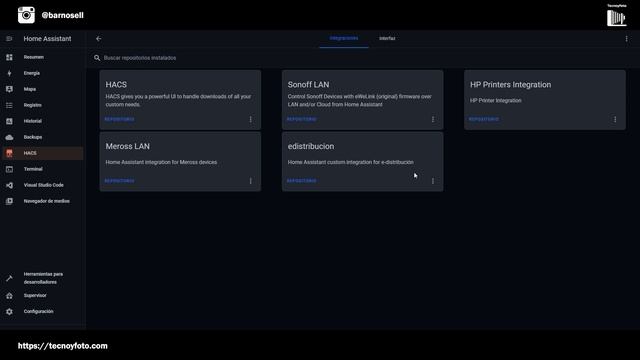Open the HP Printers Integration Repositorio link

click(x=484, y=119)
